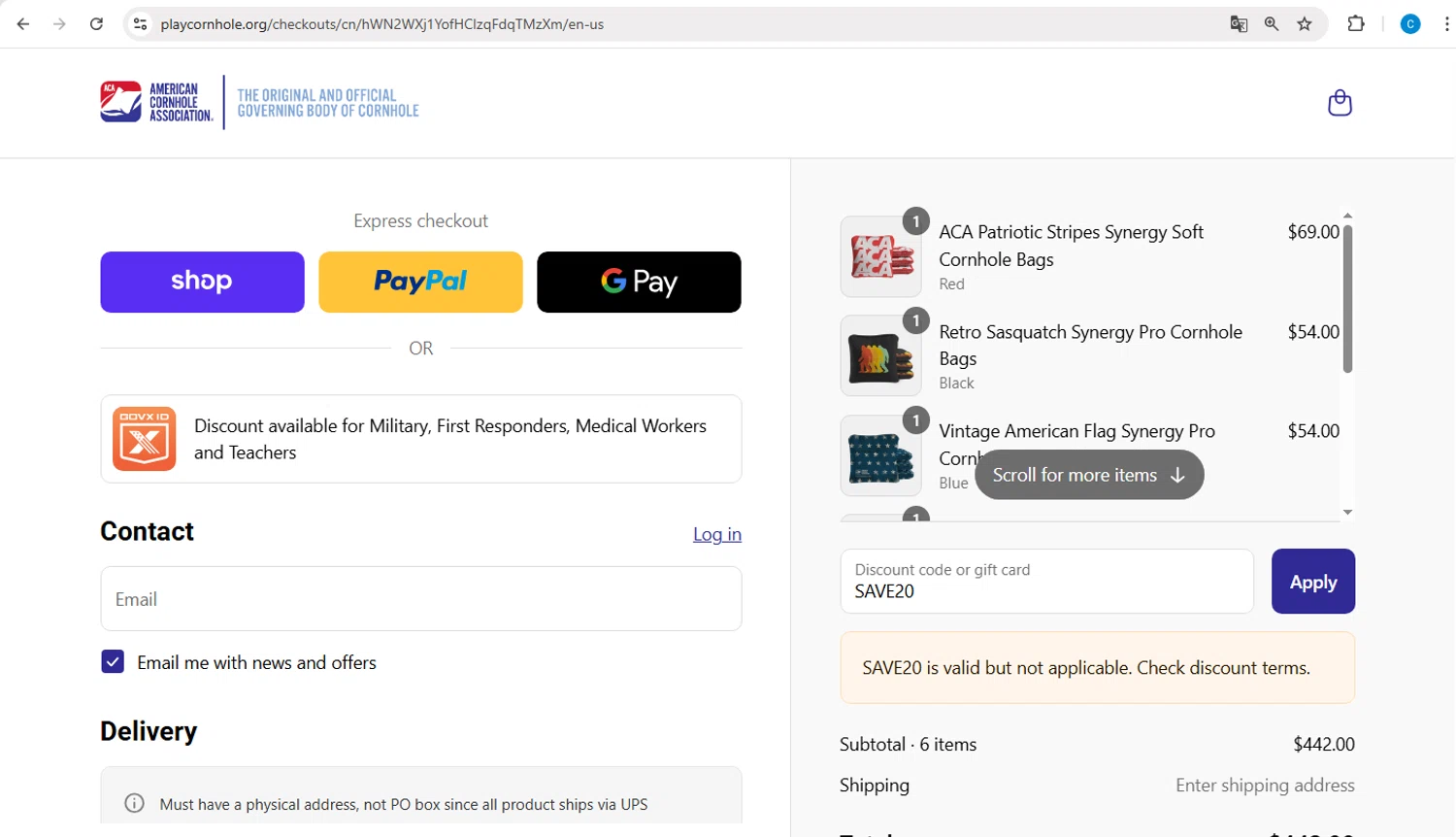Viewport: 1456px width, 837px height.
Task: Click the Black variant label
Action: pos(956,383)
